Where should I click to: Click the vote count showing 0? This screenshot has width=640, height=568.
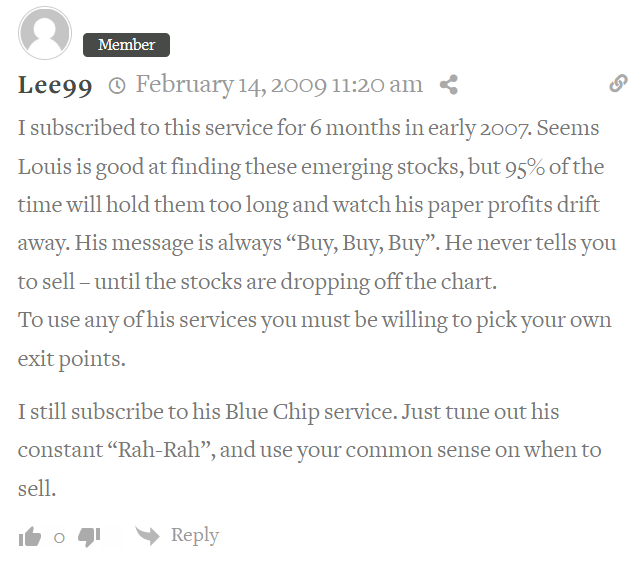click(59, 538)
